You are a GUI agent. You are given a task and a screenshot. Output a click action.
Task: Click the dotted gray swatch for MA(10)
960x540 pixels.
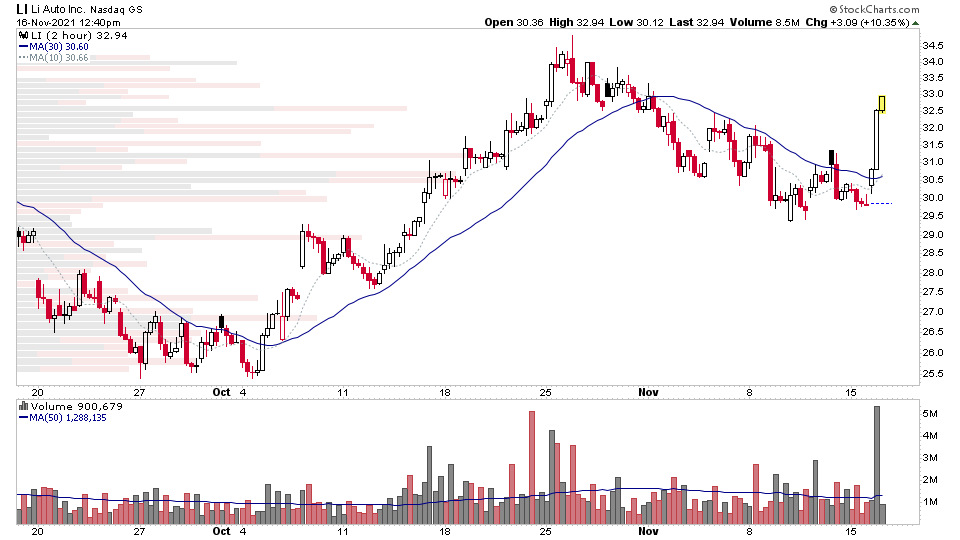coord(23,58)
